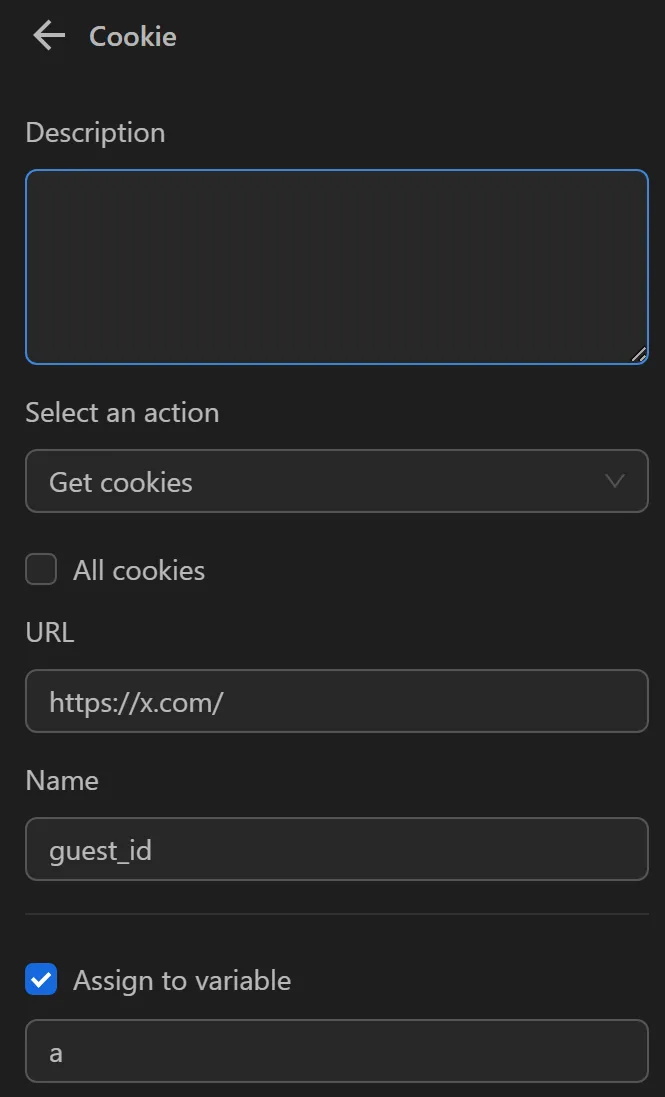Click the URL label above the input
This screenshot has width=665, height=1097.
(49, 632)
